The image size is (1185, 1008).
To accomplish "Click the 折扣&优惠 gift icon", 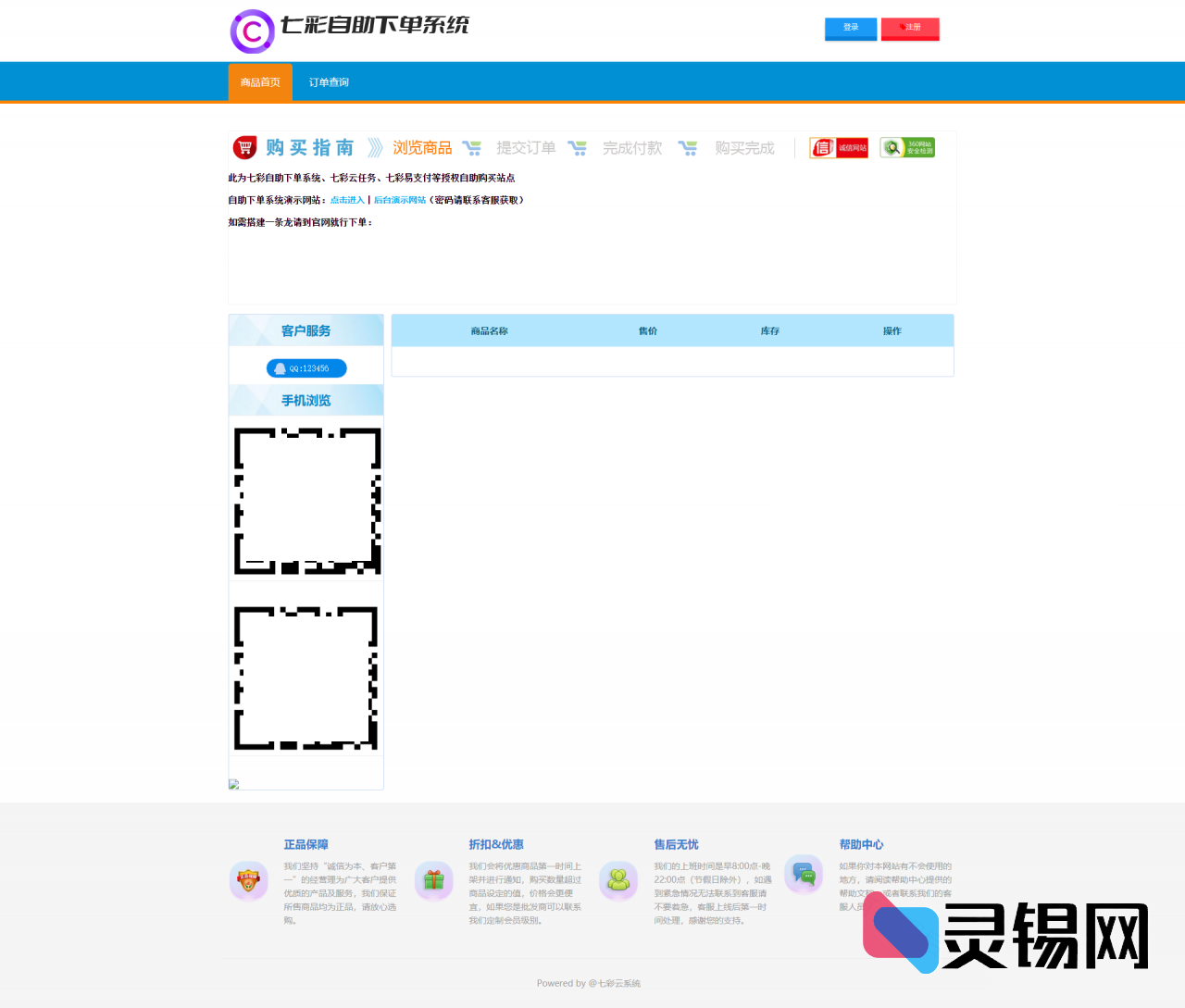I will click(x=433, y=880).
